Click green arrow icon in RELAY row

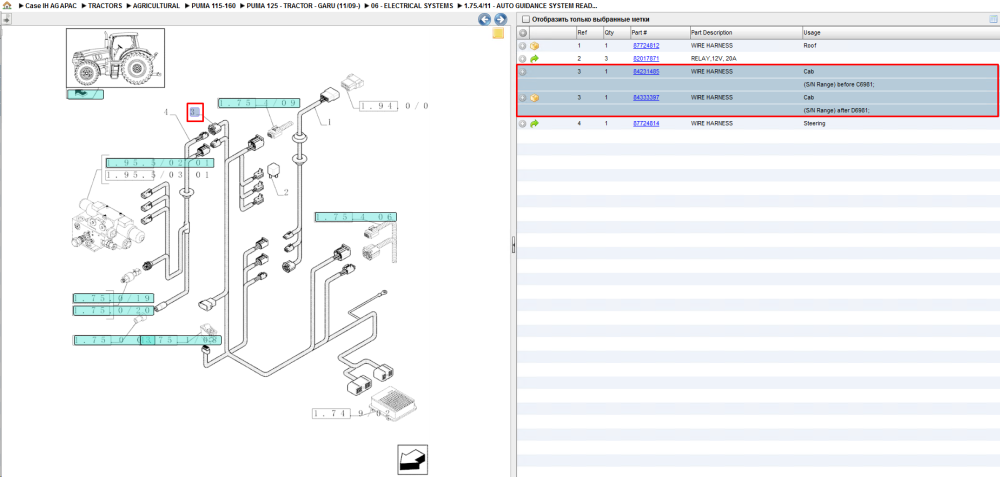coord(534,59)
